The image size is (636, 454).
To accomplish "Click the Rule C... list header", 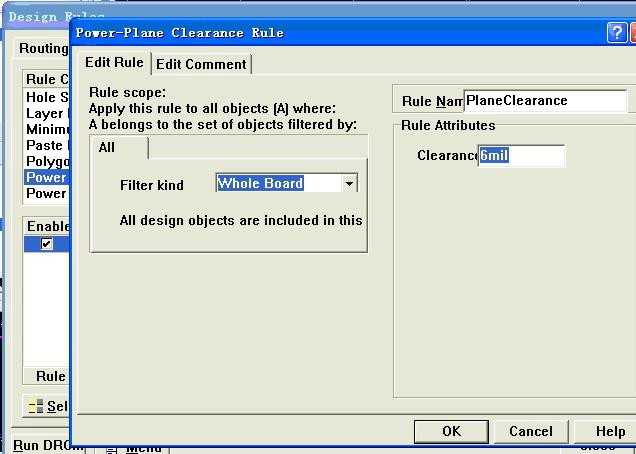I will pyautogui.click(x=47, y=80).
